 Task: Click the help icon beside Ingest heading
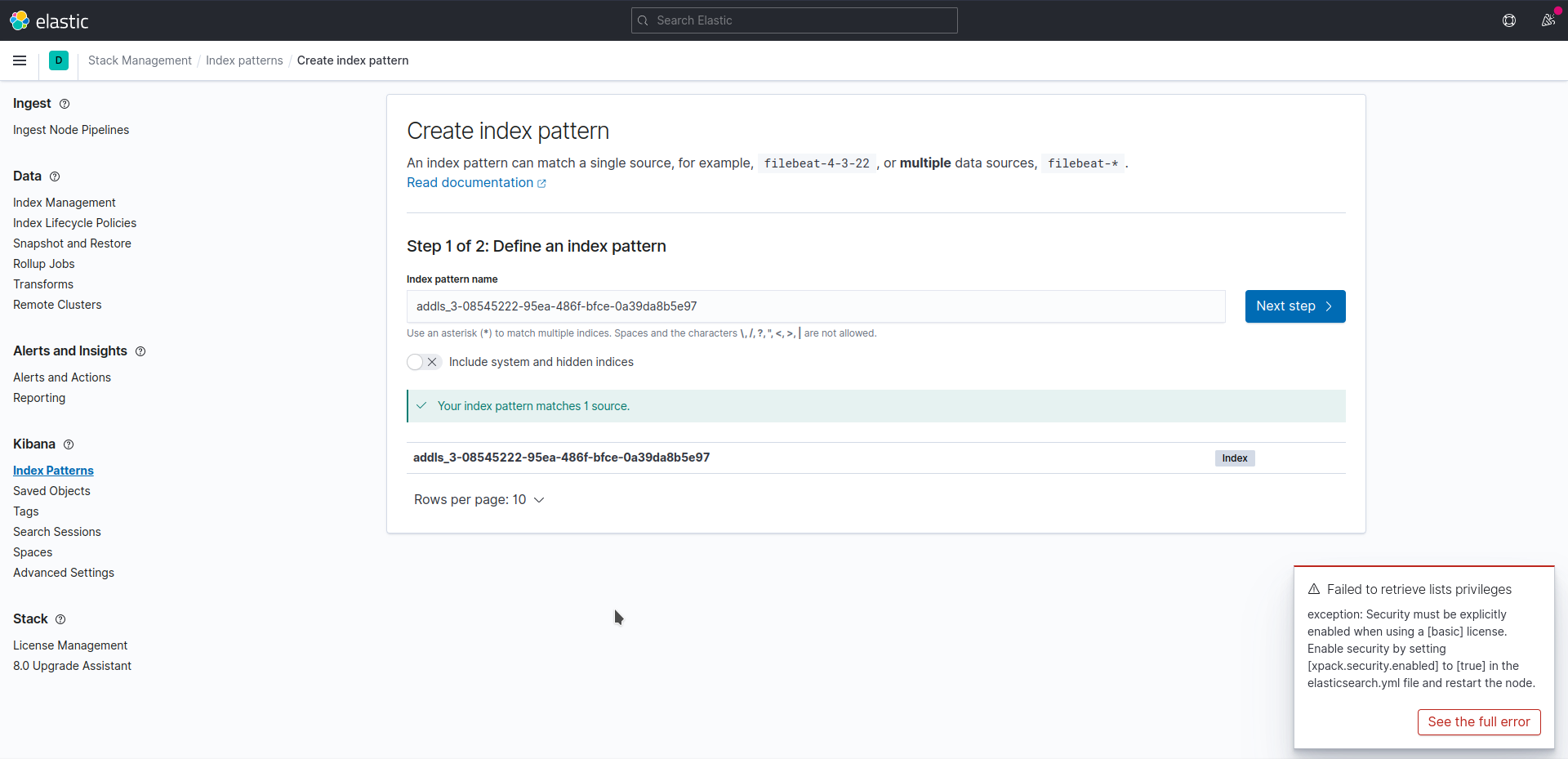point(65,104)
